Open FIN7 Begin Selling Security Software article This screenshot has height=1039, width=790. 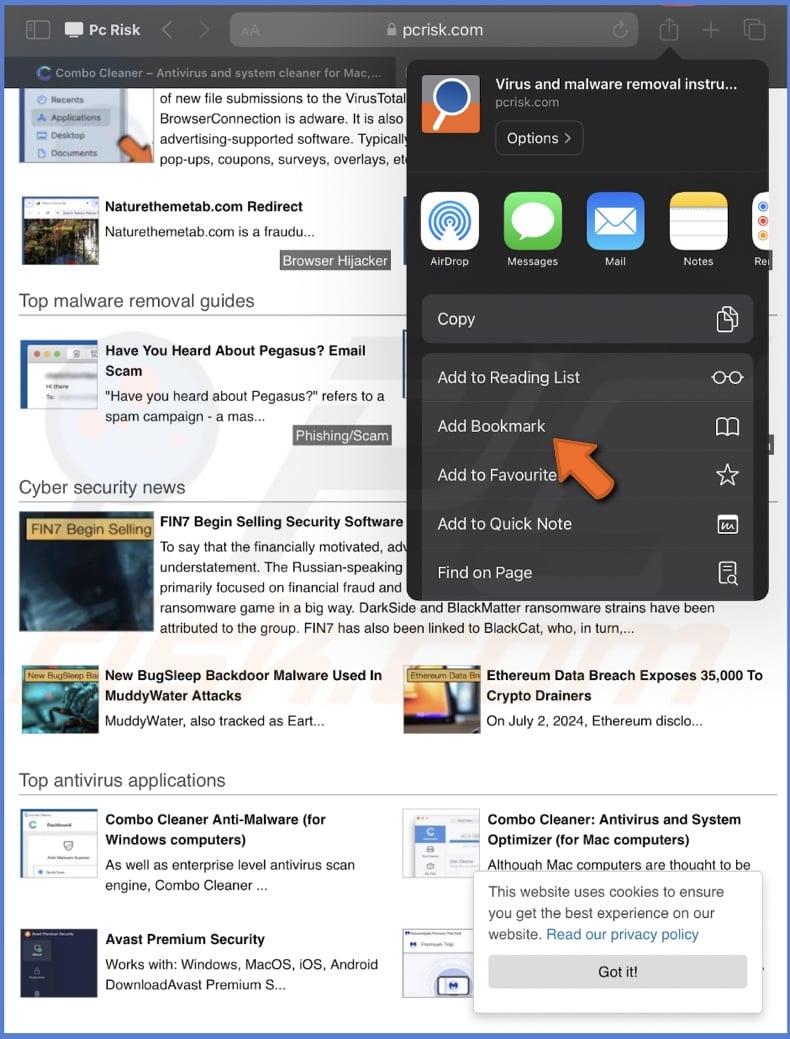(x=281, y=521)
